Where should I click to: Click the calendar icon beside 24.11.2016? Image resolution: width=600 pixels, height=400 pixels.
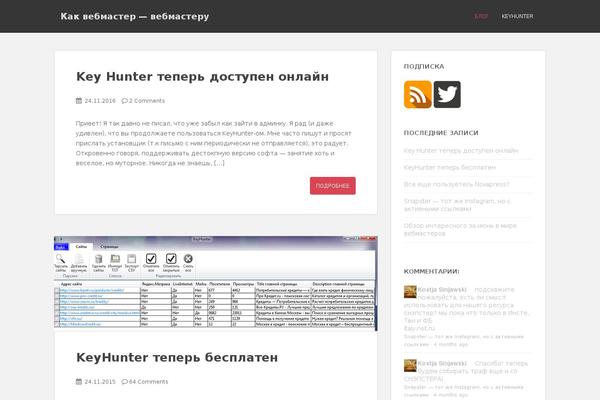(x=79, y=101)
